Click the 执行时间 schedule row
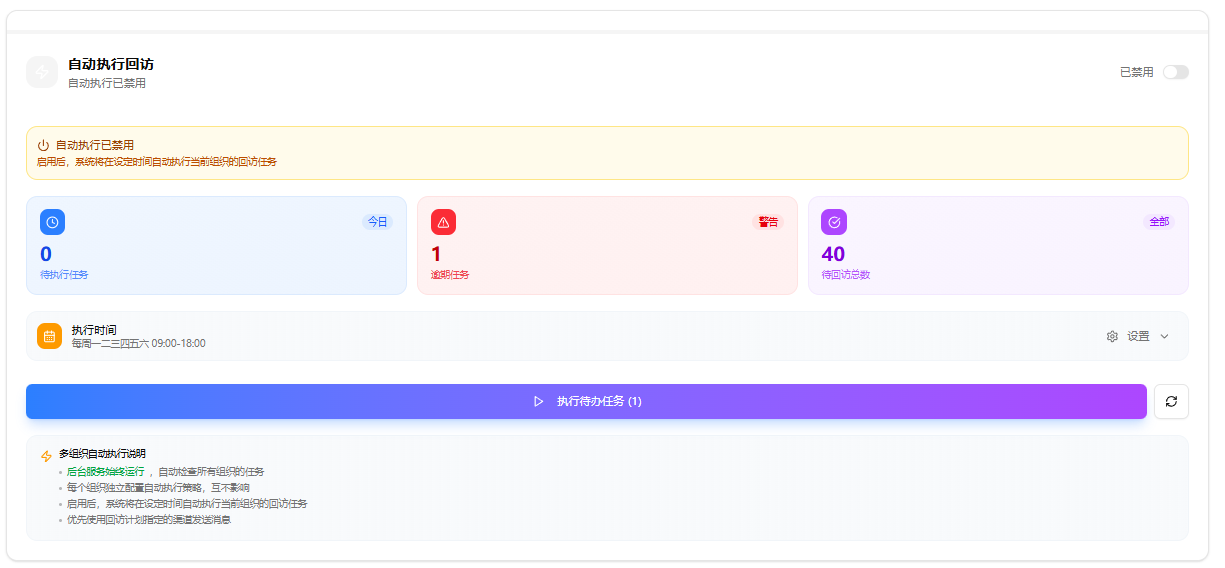The height and width of the screenshot is (568, 1225). pyautogui.click(x=607, y=336)
